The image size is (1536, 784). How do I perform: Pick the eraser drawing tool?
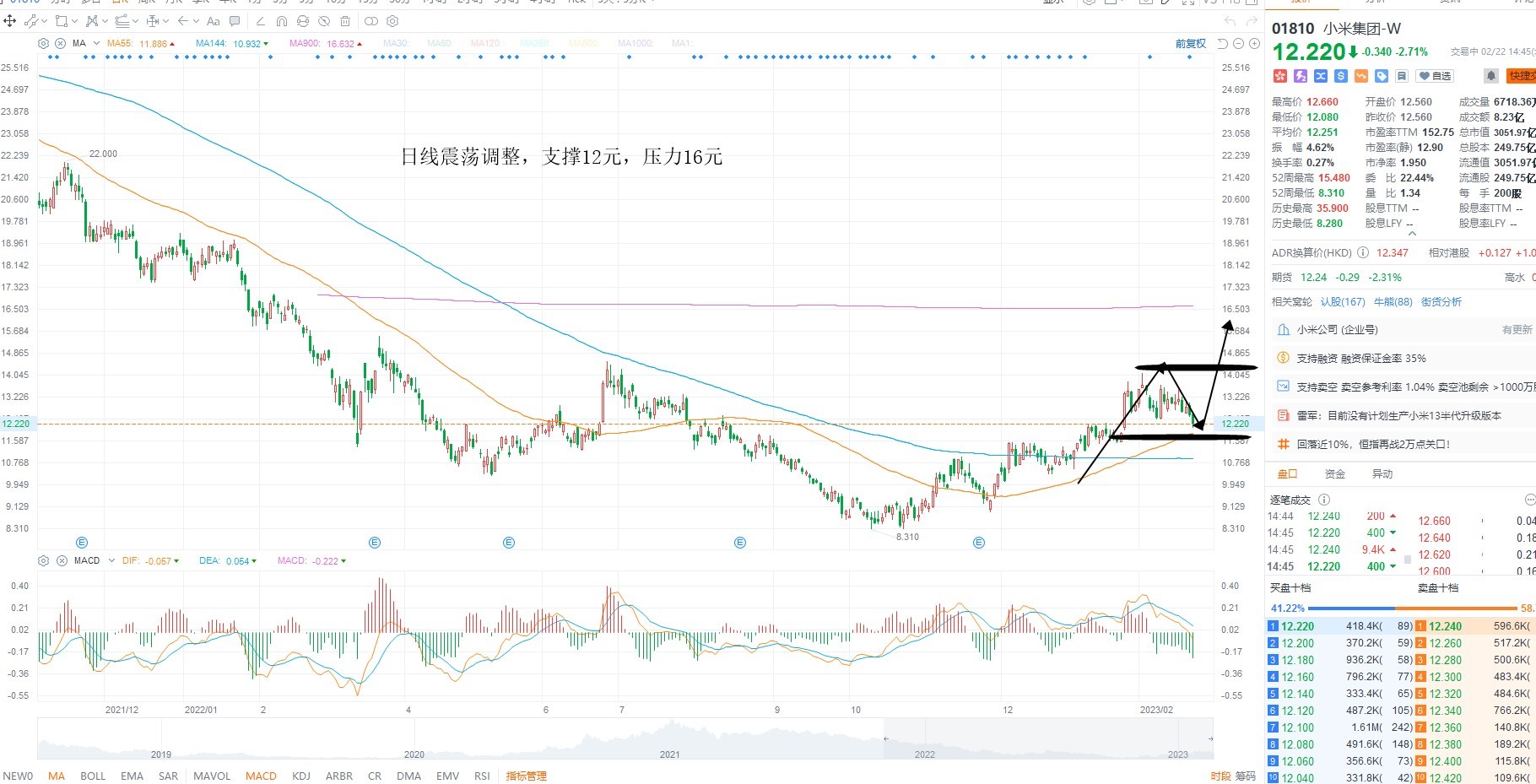(261, 21)
